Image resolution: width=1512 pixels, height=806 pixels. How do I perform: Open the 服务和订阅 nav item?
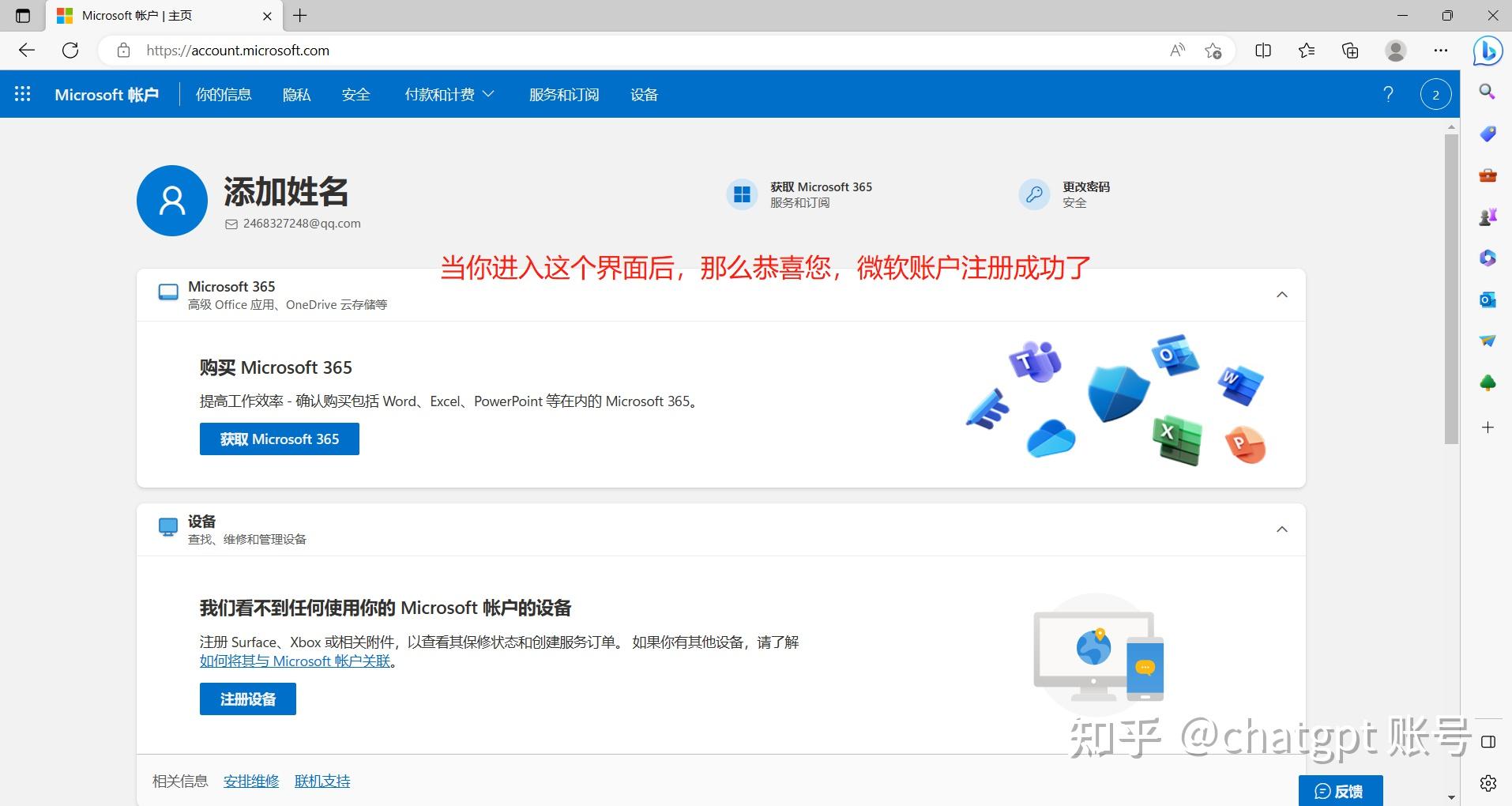tap(564, 95)
